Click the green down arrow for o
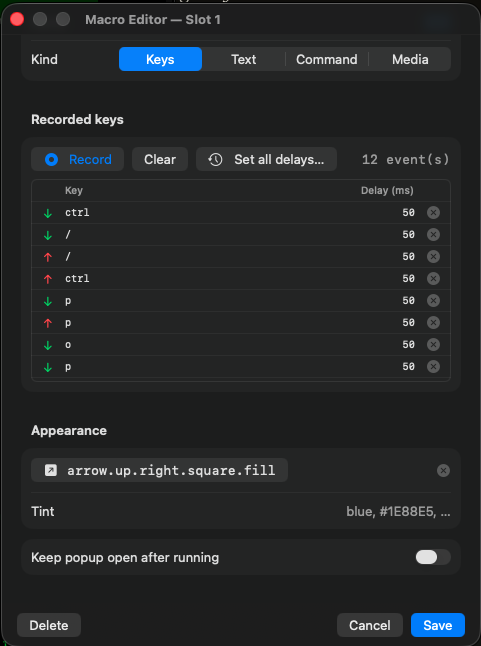The height and width of the screenshot is (646, 481). [x=48, y=345]
